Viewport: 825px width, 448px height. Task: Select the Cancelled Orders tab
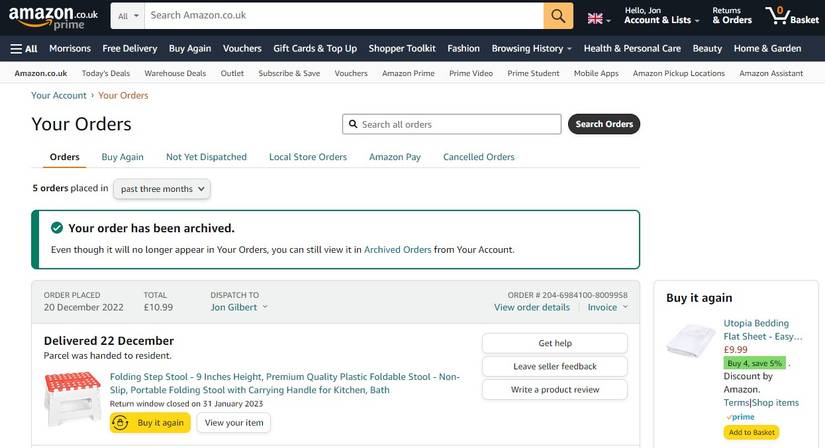tap(478, 157)
